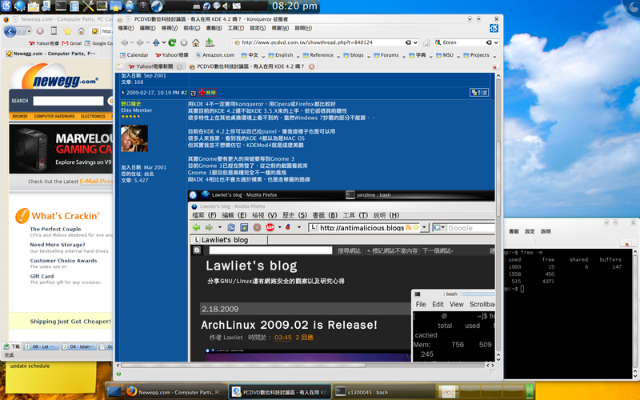Click the volume speaker icon in the system tray

point(226,6)
